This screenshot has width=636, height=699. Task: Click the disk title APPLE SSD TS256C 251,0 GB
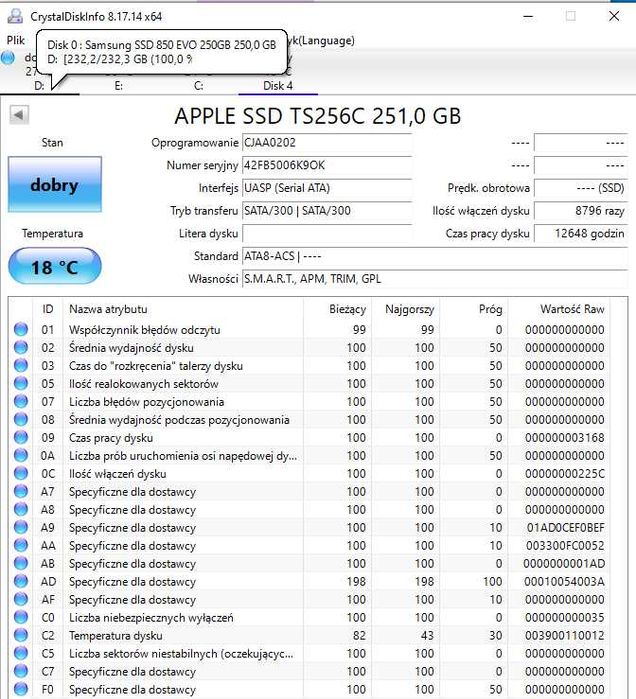[317, 116]
